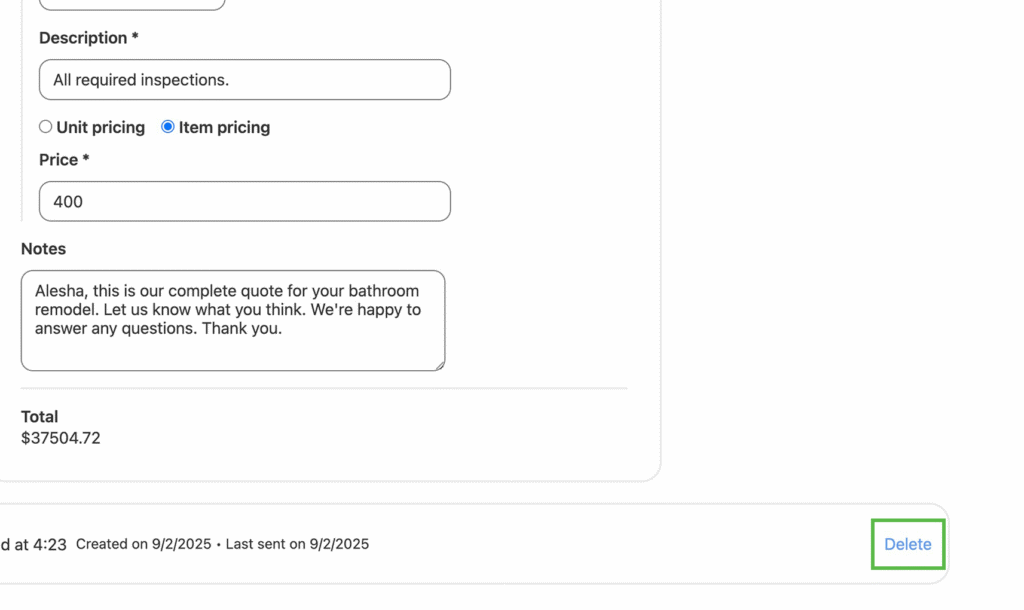Select the Unit pricing radio button
The width and height of the screenshot is (1024, 610).
pos(46,127)
